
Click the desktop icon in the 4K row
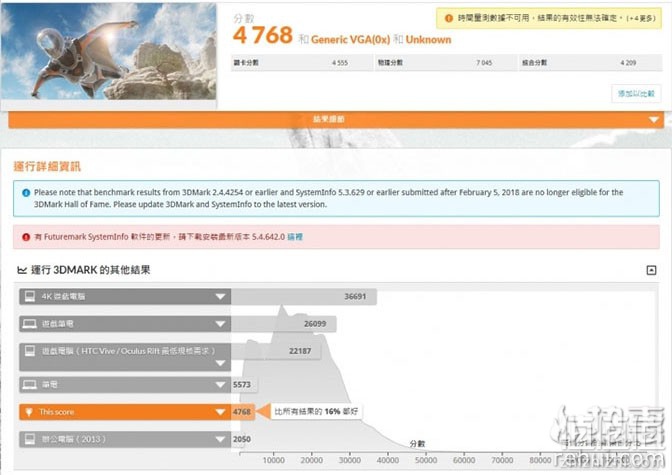[x=30, y=296]
